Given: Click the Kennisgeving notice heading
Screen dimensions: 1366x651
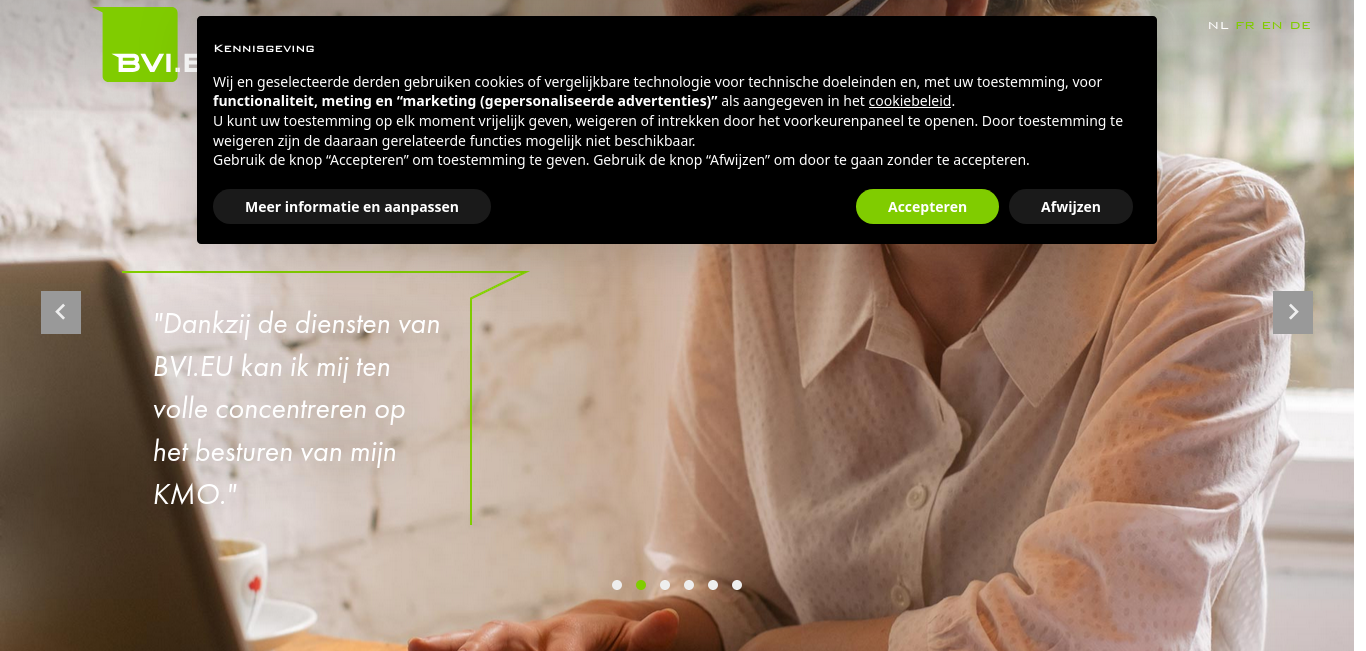Looking at the screenshot, I should coord(264,48).
